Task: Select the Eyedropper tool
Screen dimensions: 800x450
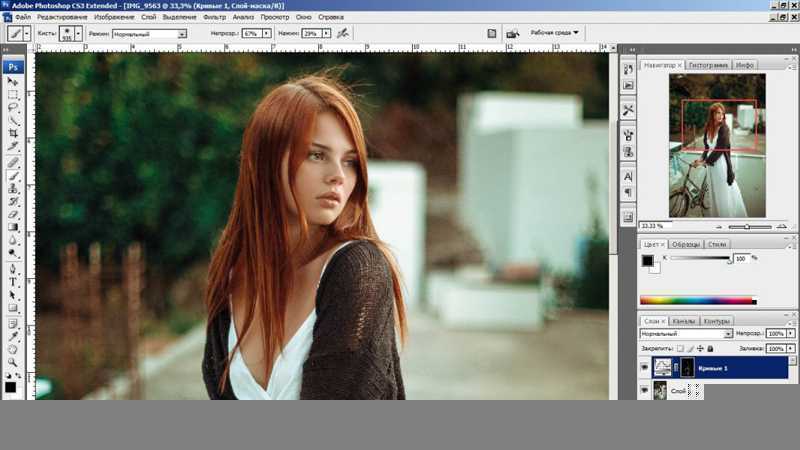Action: [x=13, y=337]
